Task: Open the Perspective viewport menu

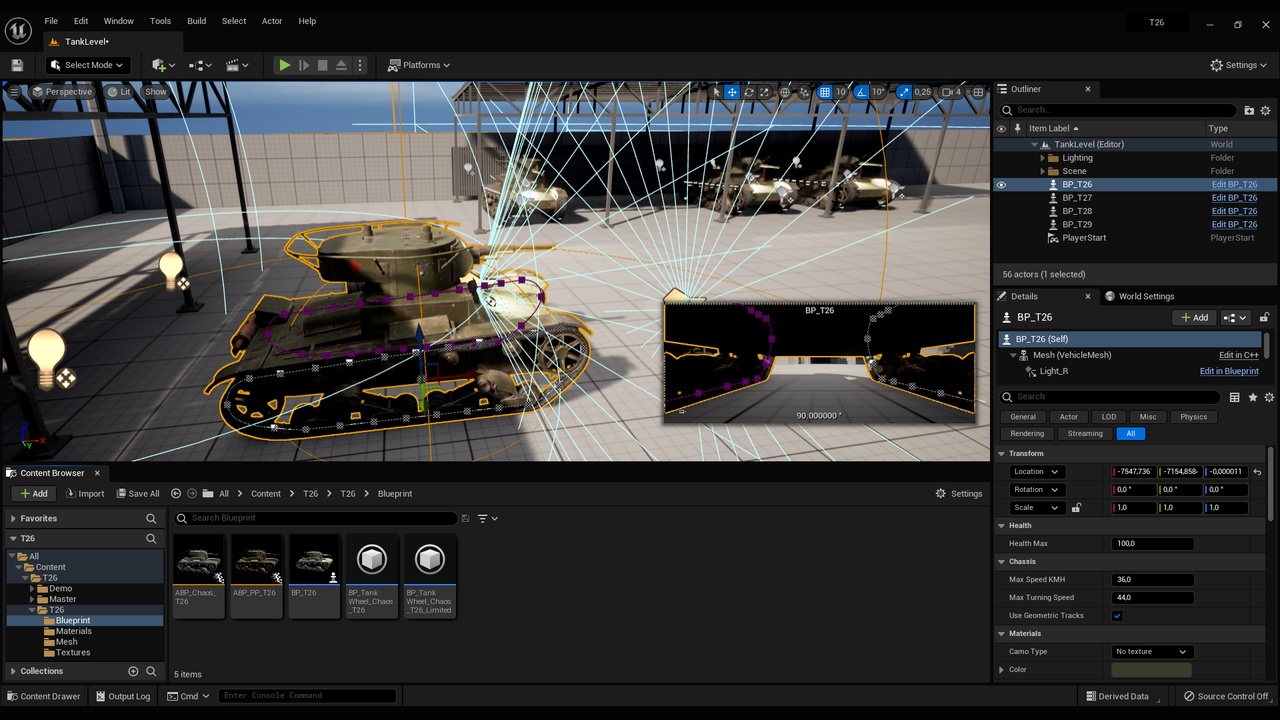Action: pos(62,92)
